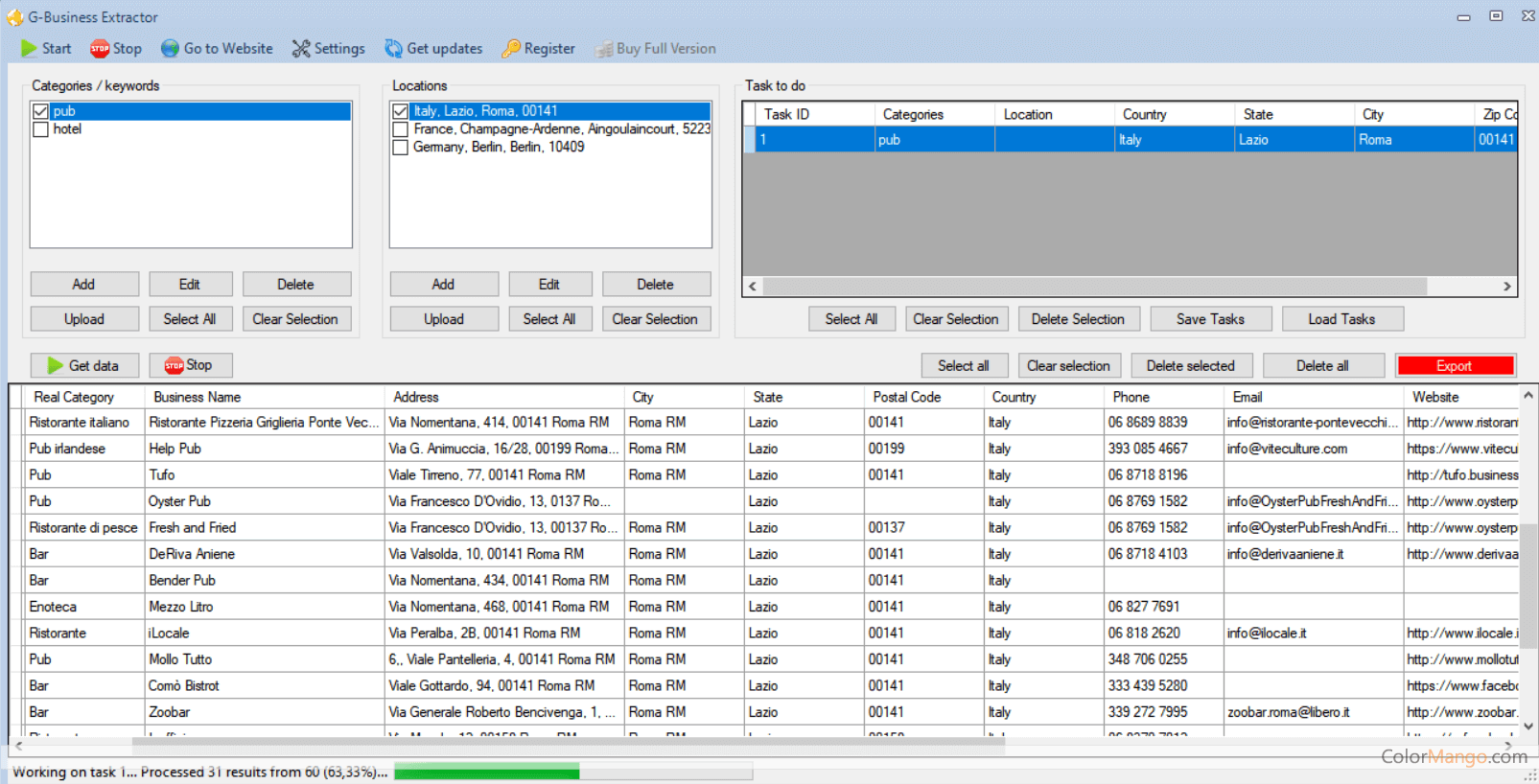Click the Save Tasks button
Image resolution: width=1539 pixels, height=784 pixels.
tap(1210, 319)
